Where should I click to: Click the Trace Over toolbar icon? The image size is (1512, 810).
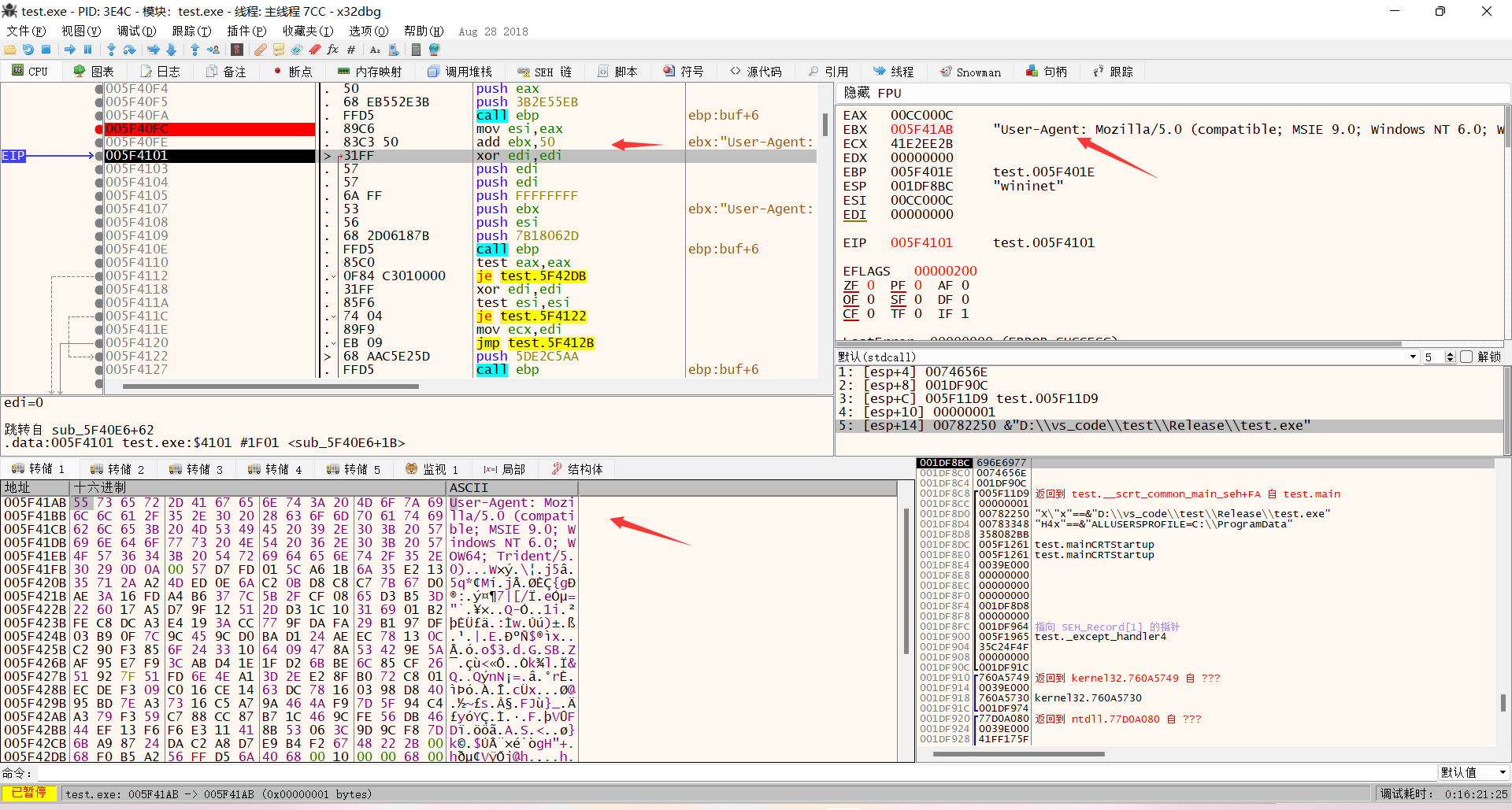pos(171,50)
